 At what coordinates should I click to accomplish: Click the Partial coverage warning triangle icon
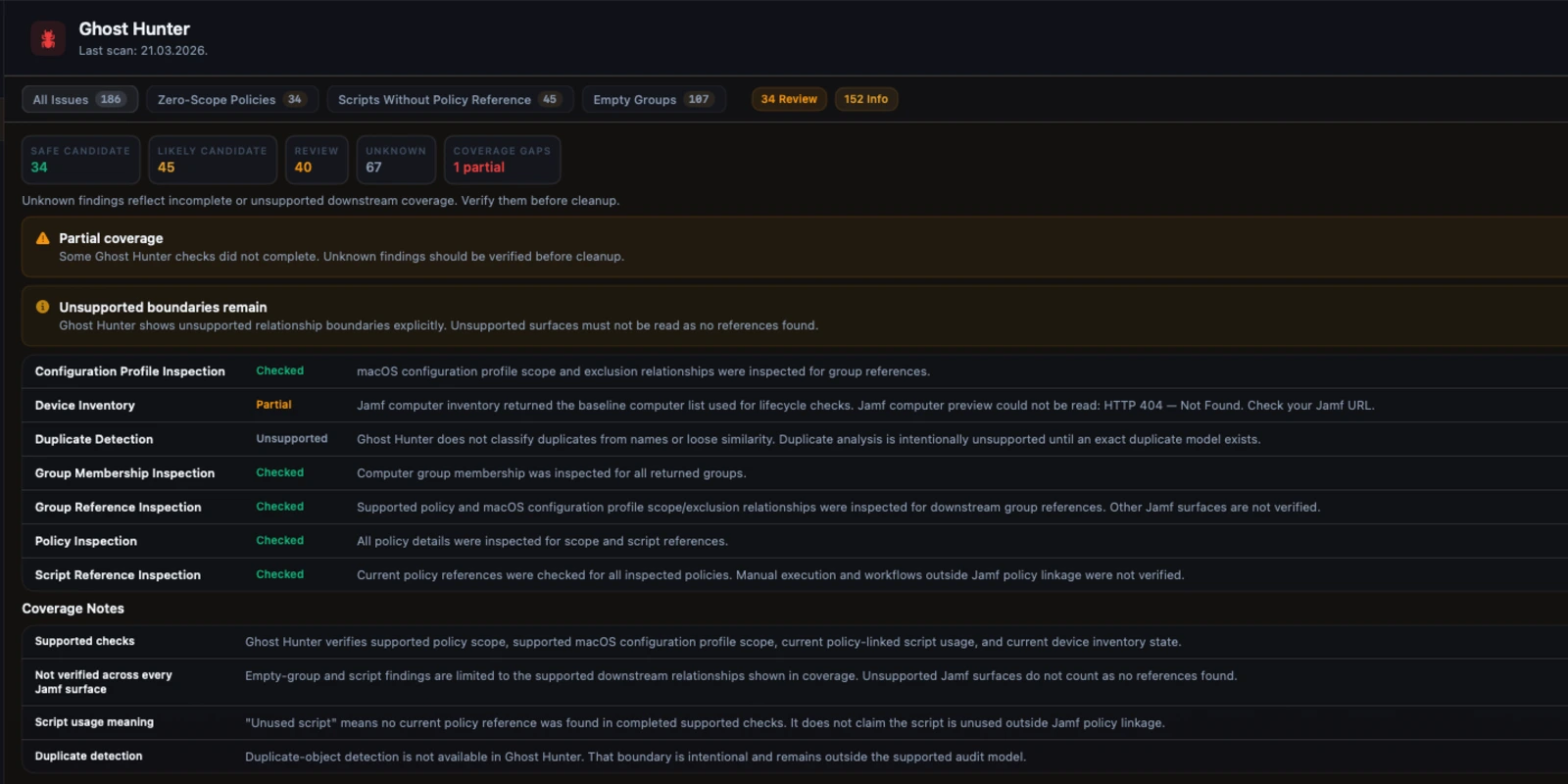pos(42,238)
